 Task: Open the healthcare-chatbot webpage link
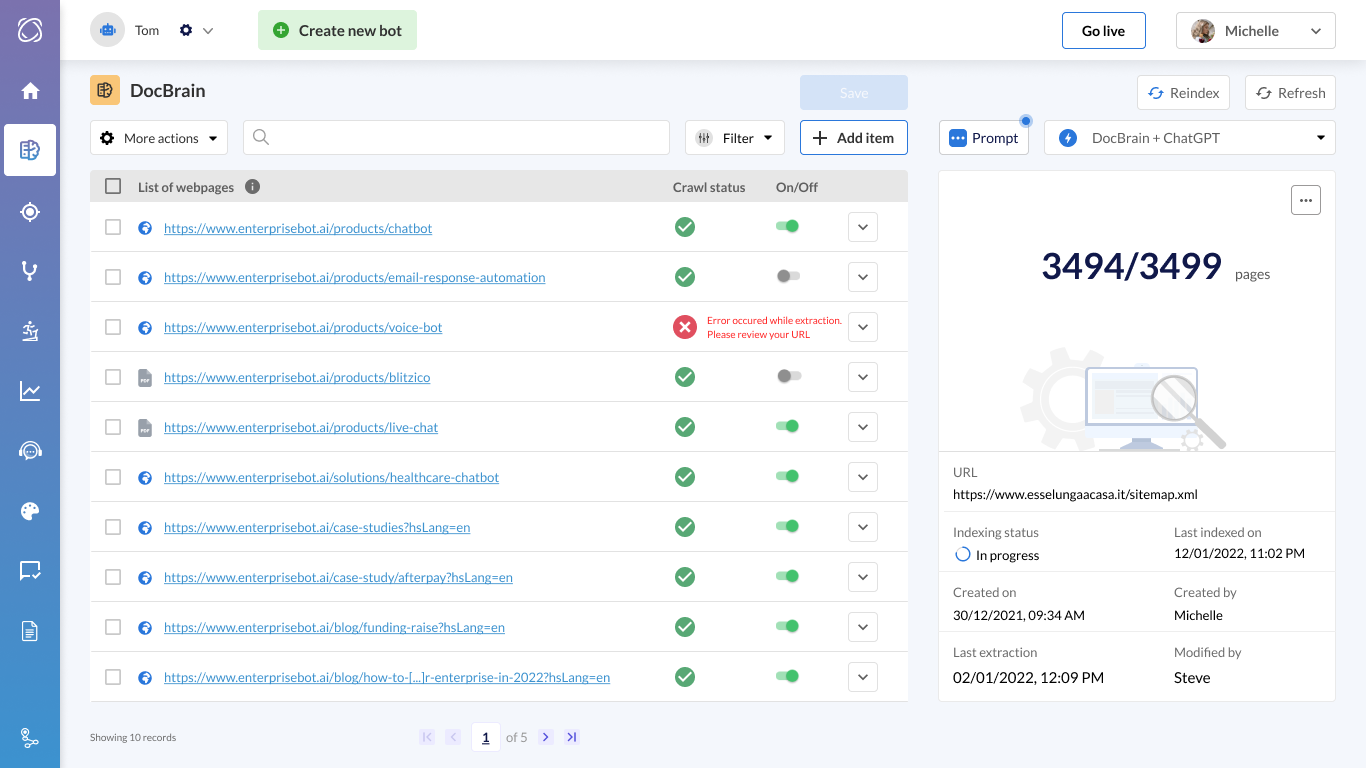(332, 477)
